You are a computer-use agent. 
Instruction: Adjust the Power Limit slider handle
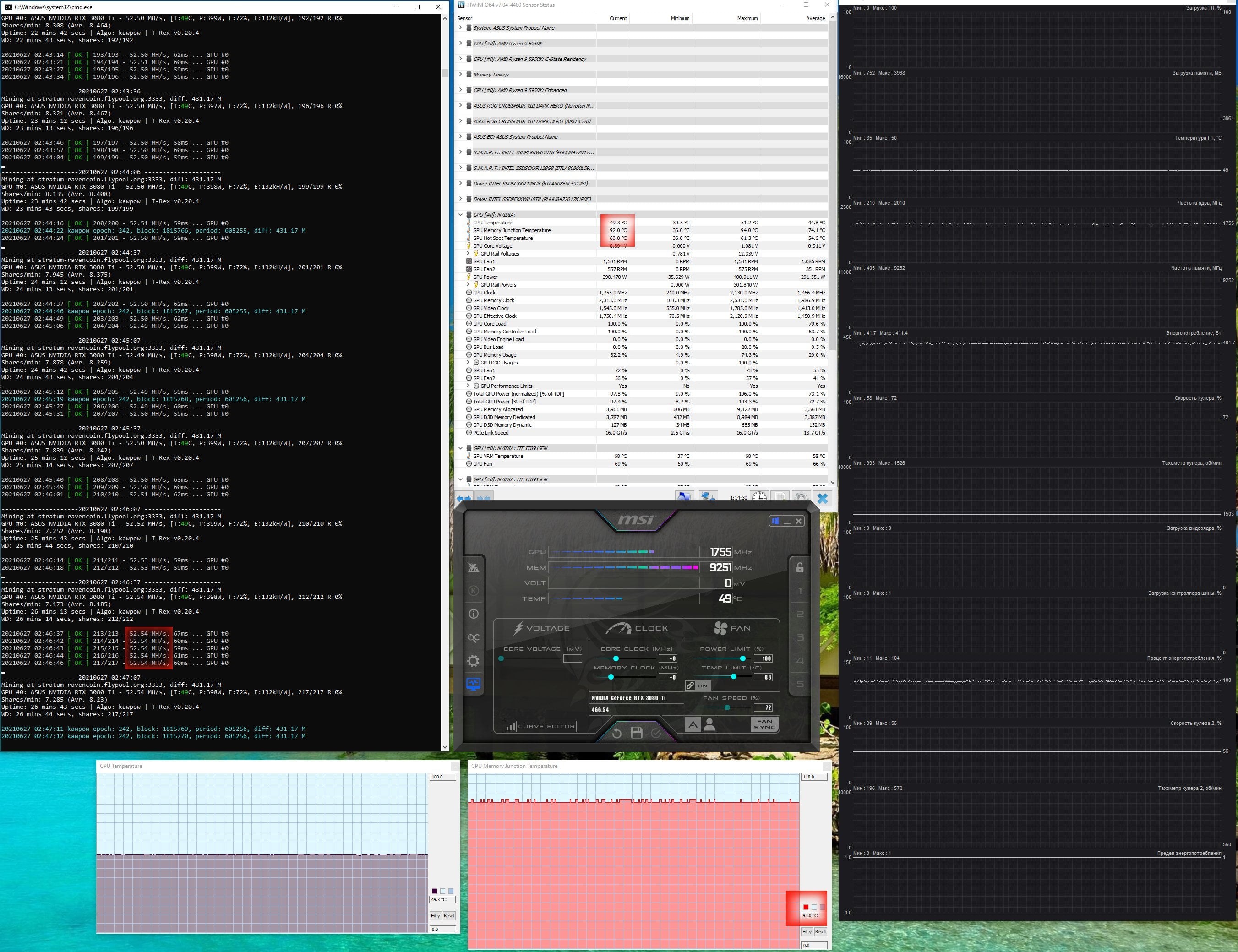pos(742,658)
